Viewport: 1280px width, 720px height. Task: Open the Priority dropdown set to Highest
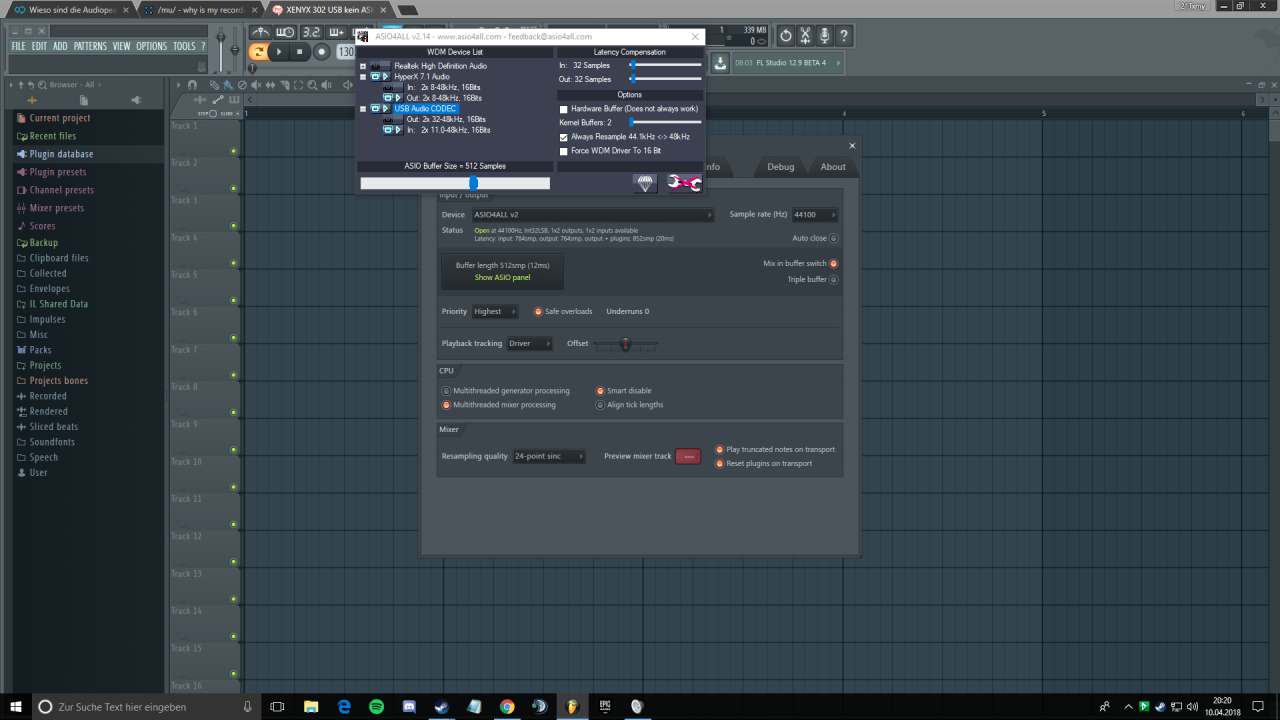[x=494, y=311]
